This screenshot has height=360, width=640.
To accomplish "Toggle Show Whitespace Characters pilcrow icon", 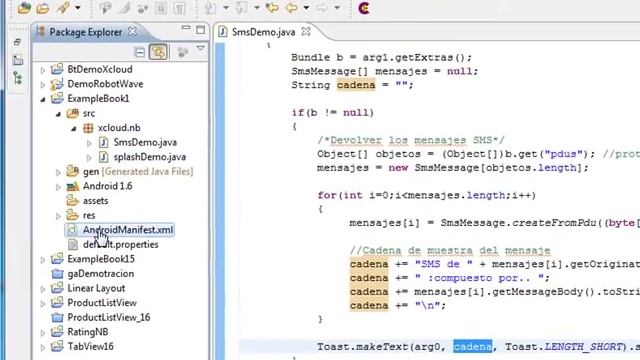I will (x=180, y=8).
